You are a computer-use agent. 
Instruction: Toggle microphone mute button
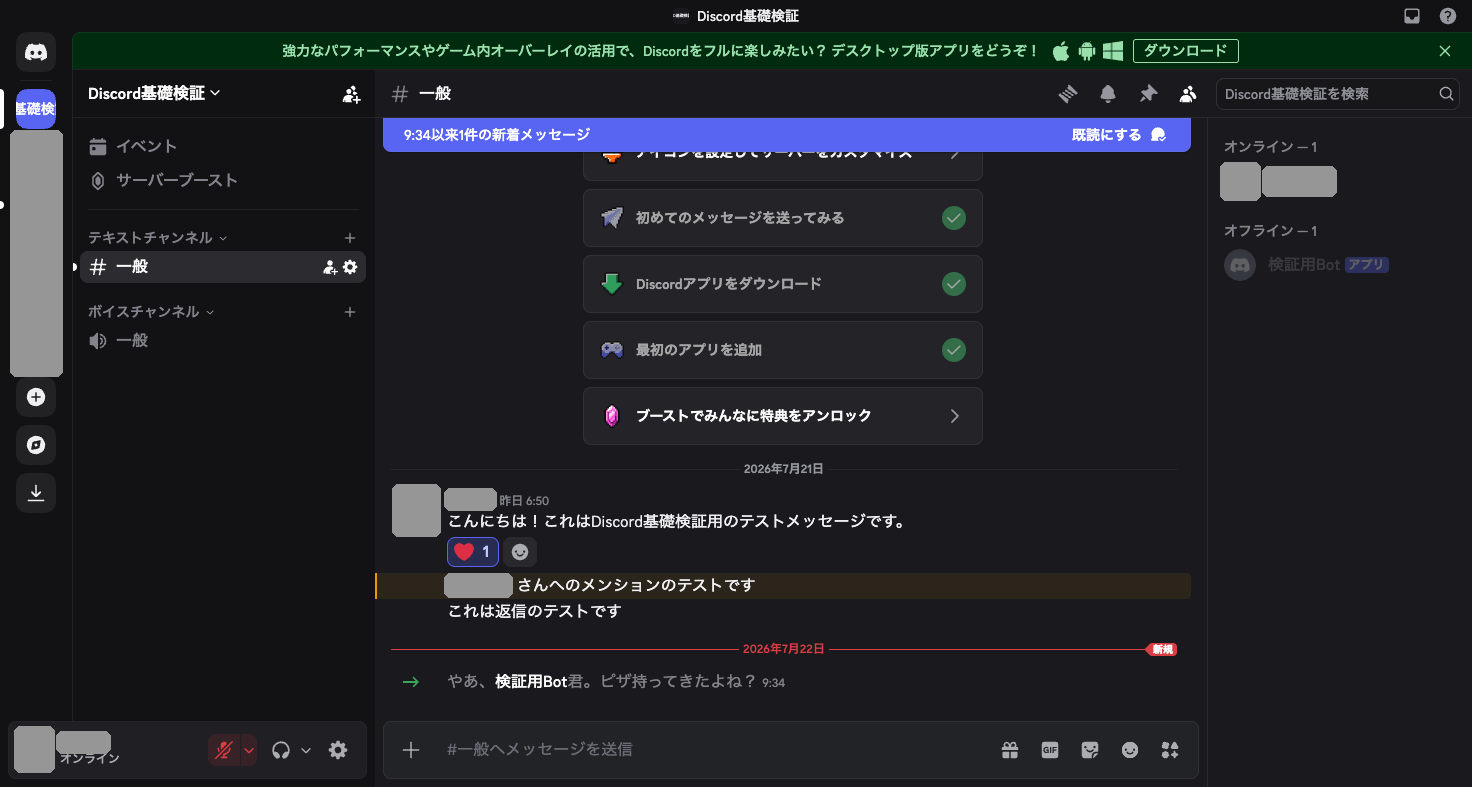pos(224,750)
